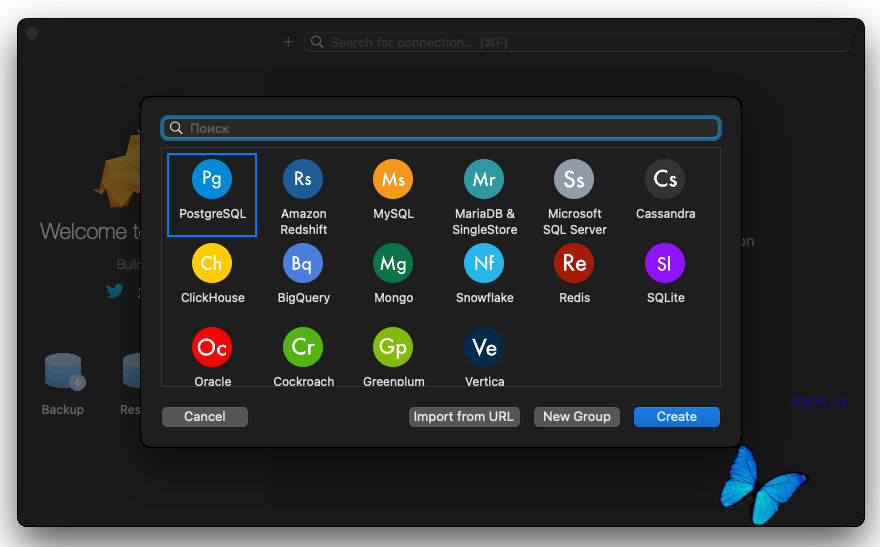The image size is (880, 547).
Task: Select the Oracle driver icon
Action: (212, 347)
